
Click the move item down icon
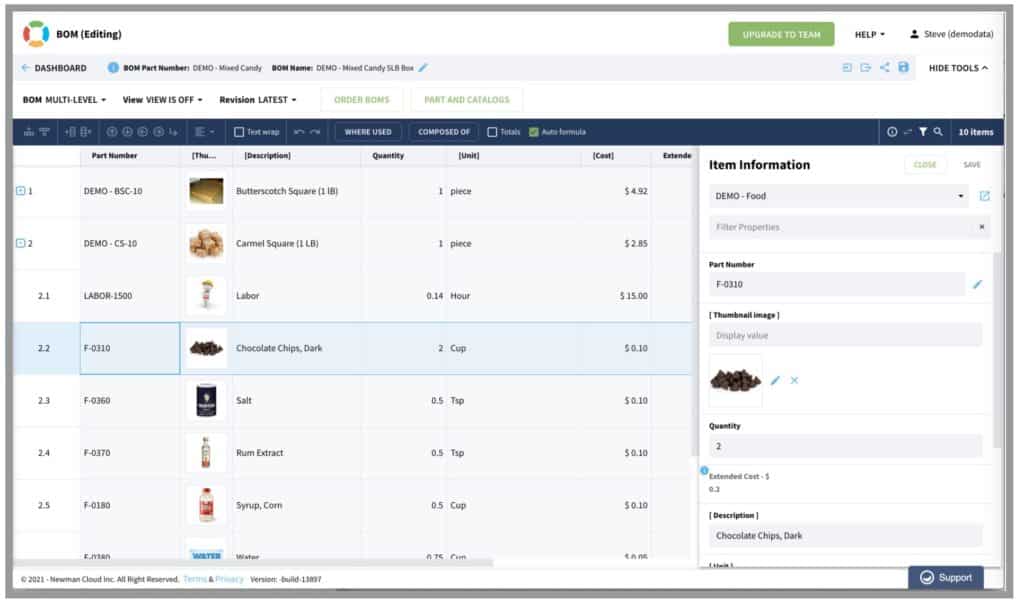[x=127, y=132]
